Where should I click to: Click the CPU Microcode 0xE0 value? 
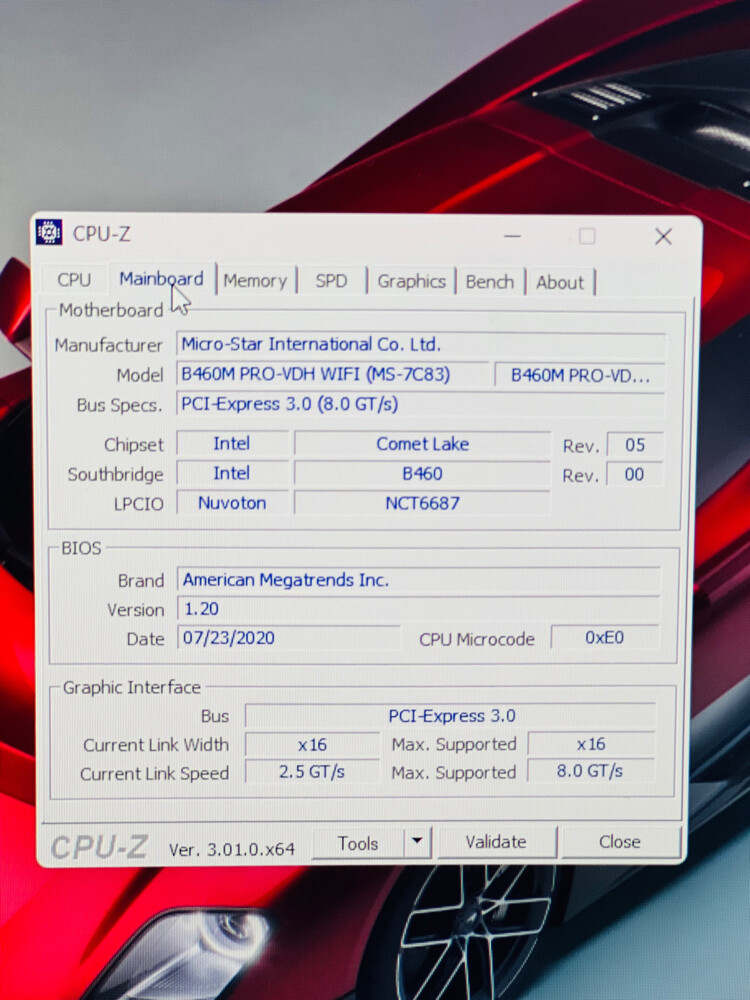[605, 637]
